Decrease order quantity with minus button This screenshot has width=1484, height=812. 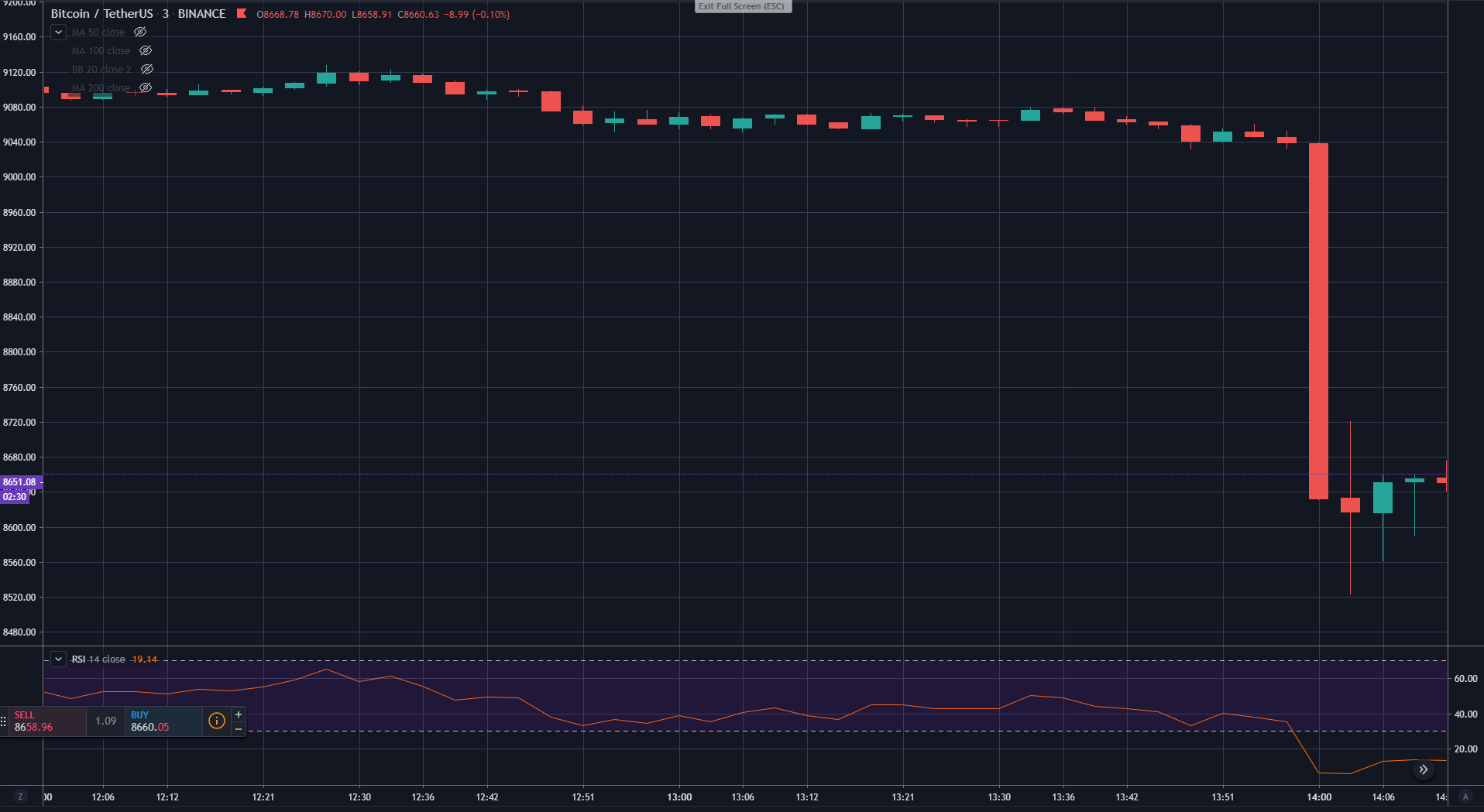[239, 729]
